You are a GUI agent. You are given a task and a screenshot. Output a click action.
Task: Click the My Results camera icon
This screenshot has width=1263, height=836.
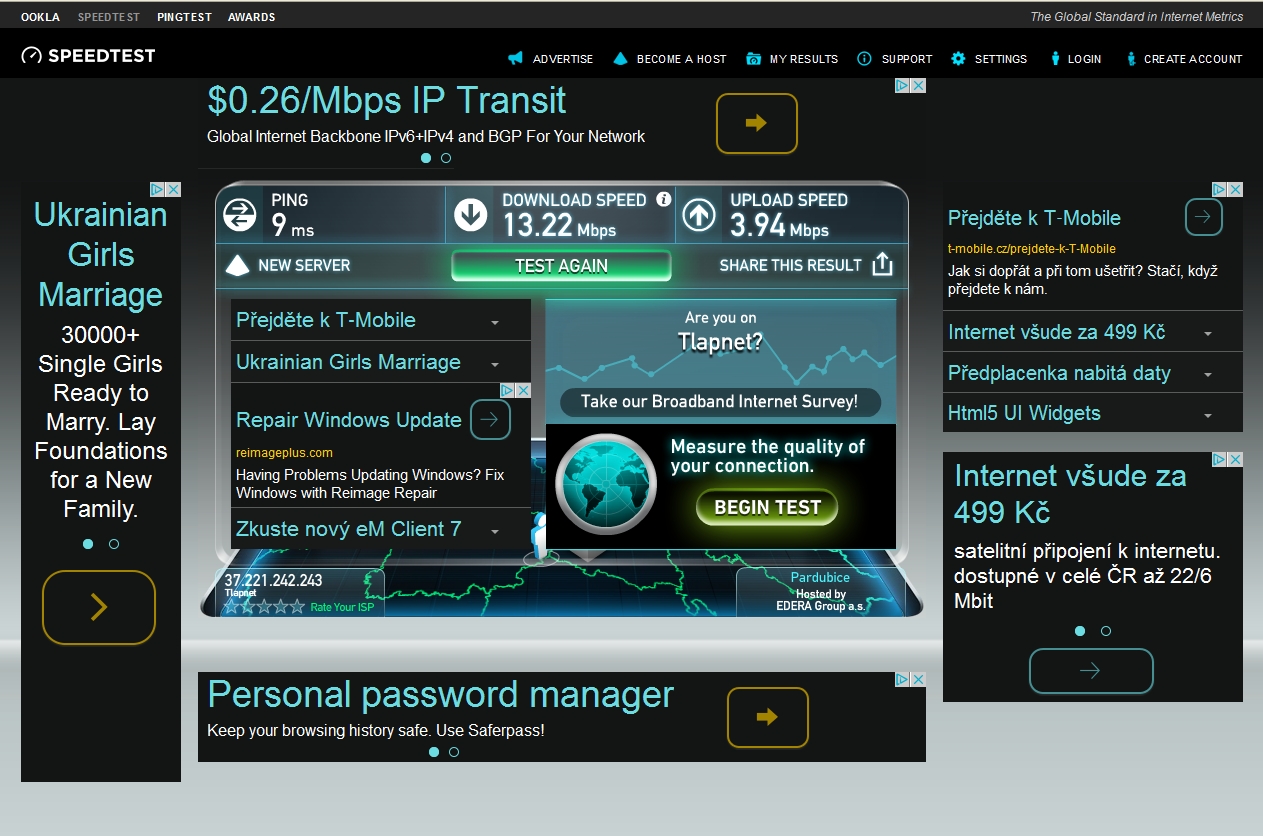click(753, 59)
